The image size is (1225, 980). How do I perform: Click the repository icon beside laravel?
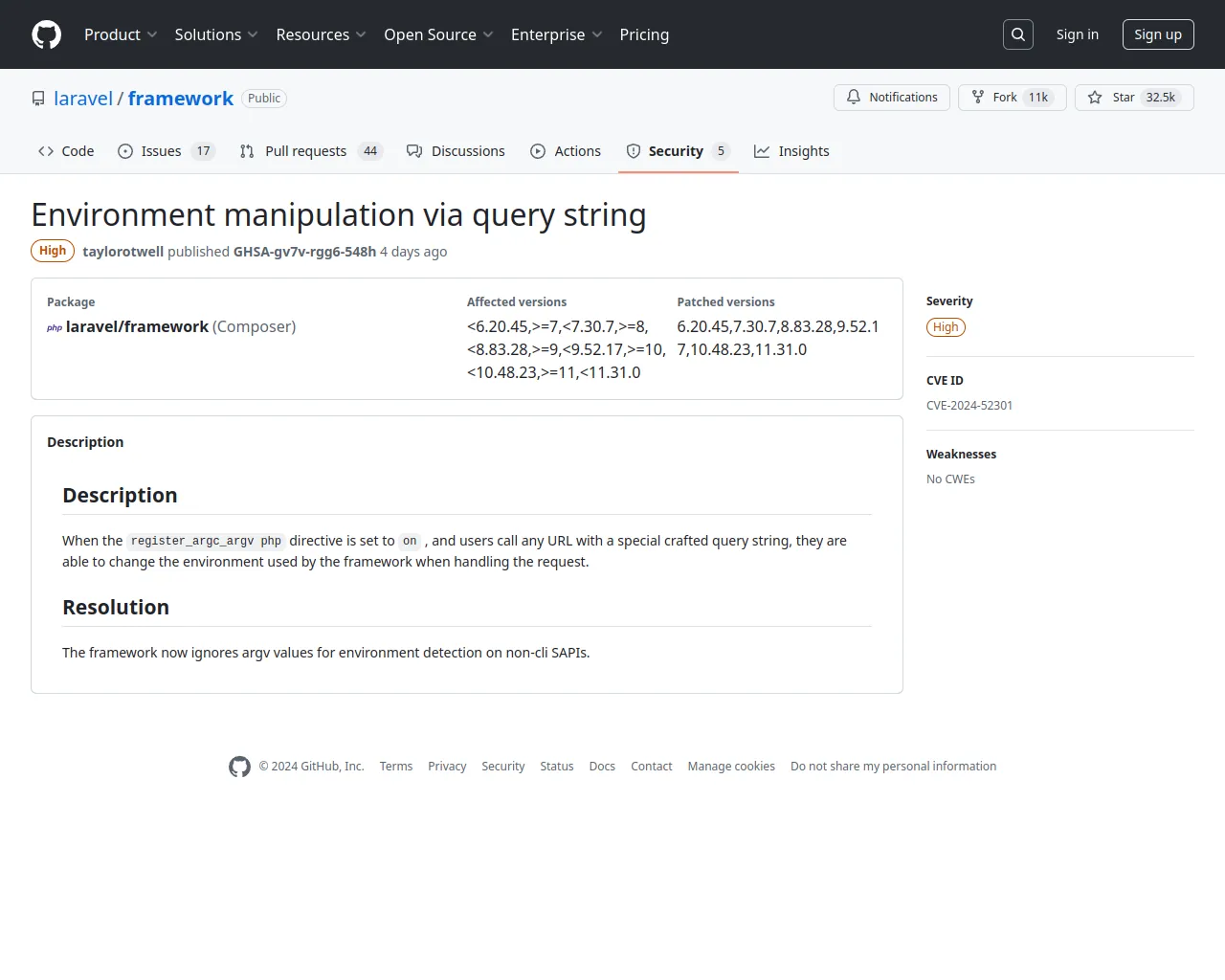pos(38,99)
